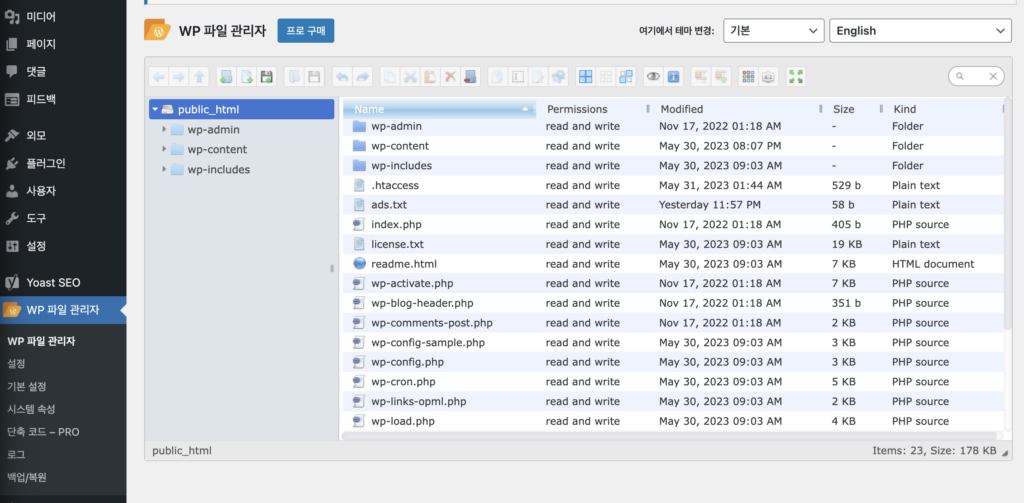Click the Edit file pencil icon

pos(537,77)
